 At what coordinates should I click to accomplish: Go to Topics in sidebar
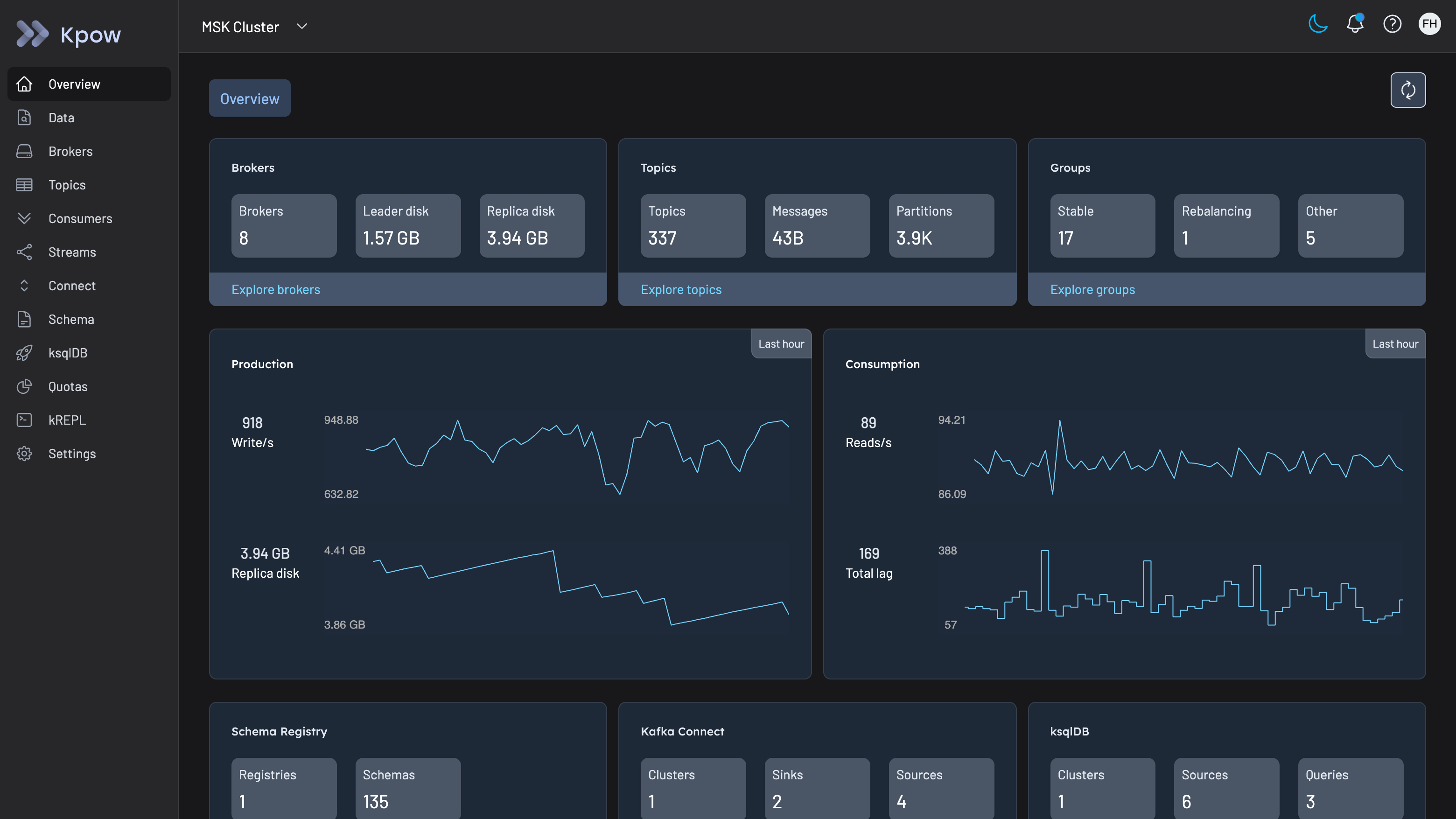[67, 185]
